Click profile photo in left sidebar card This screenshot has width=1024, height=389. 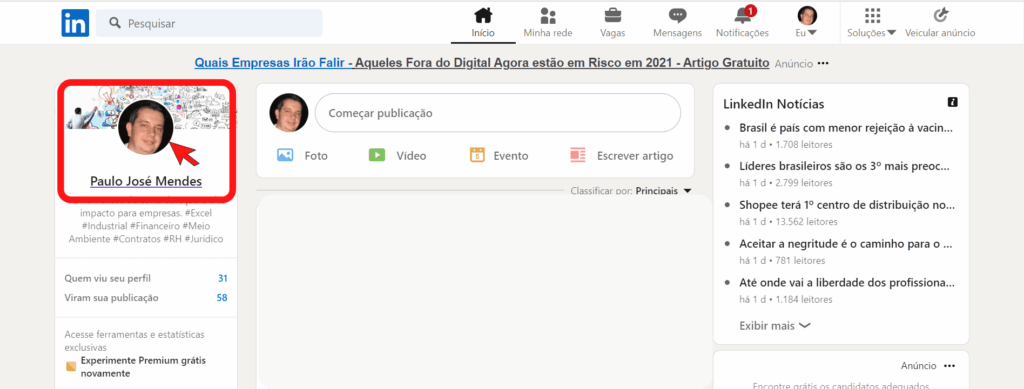click(145, 127)
